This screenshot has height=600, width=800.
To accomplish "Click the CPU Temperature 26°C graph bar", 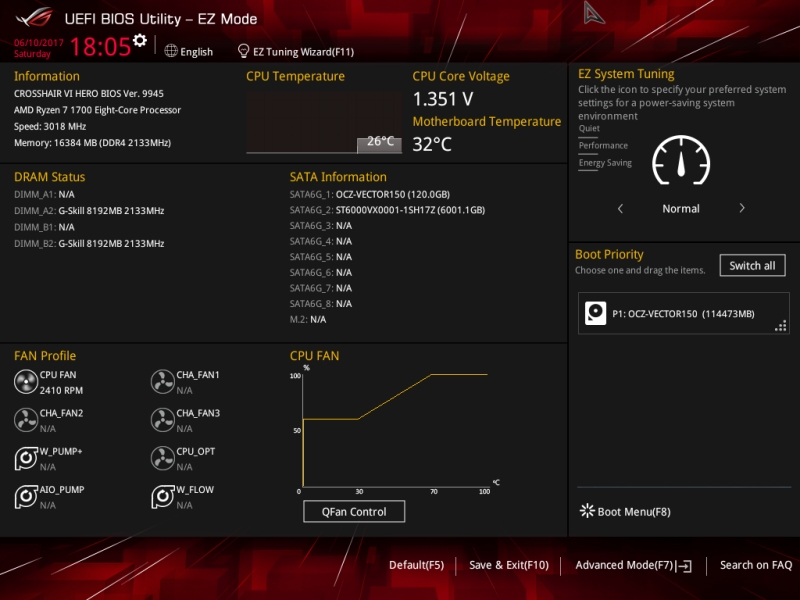I will click(x=379, y=144).
